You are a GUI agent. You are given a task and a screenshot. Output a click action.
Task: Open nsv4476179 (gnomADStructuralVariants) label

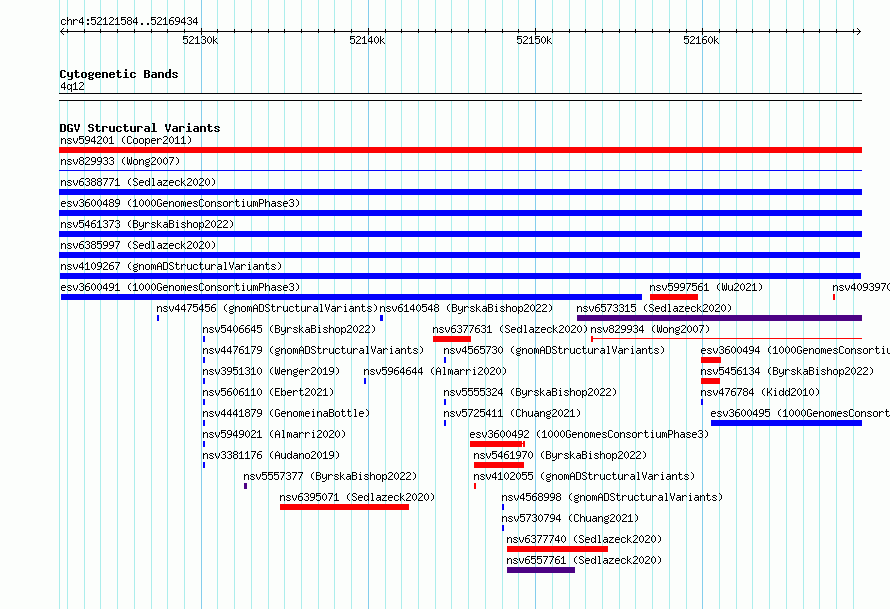click(313, 350)
